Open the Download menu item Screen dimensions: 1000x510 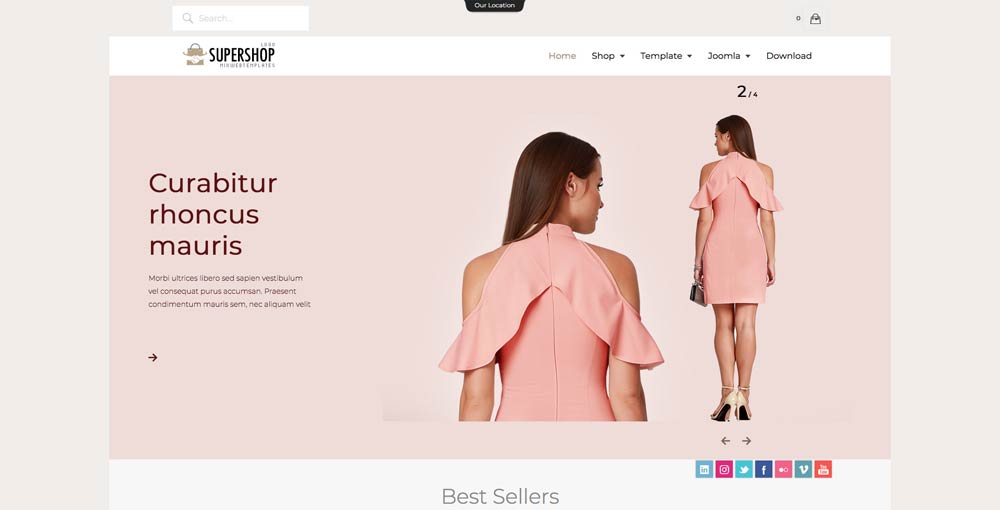pos(789,56)
